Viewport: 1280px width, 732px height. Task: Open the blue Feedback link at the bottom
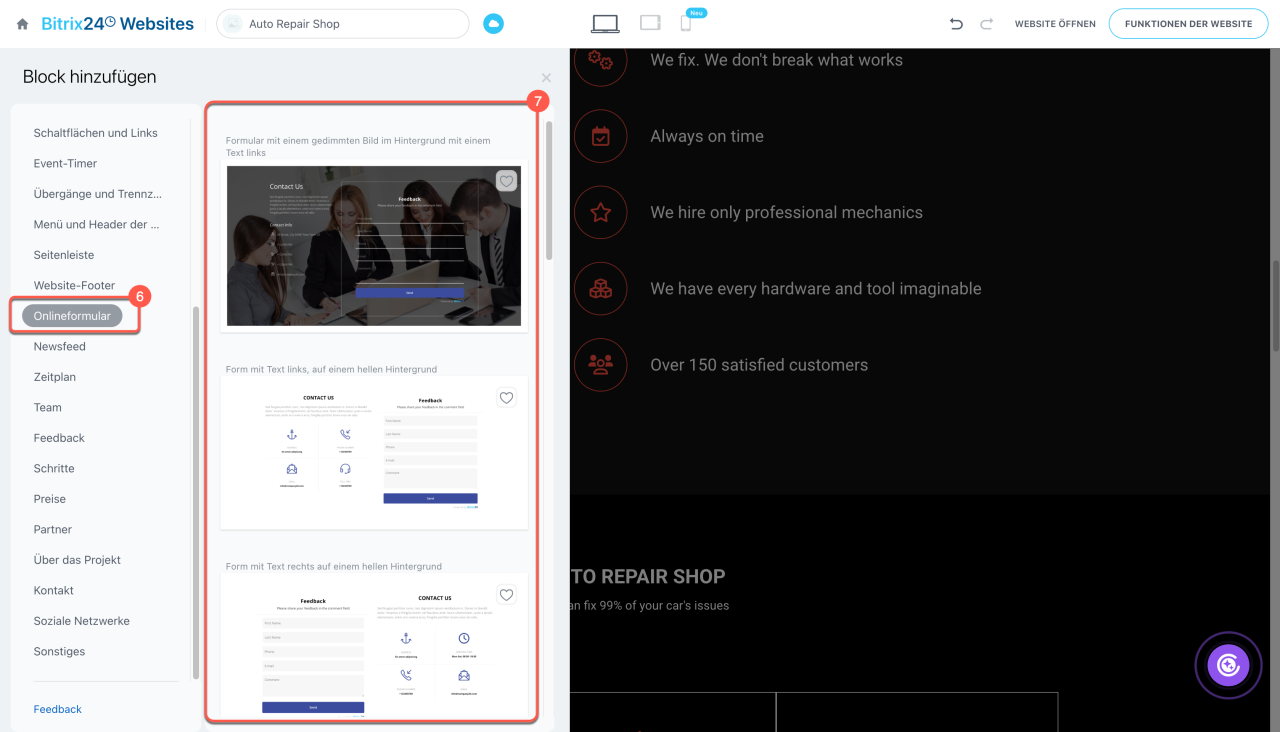pos(58,709)
